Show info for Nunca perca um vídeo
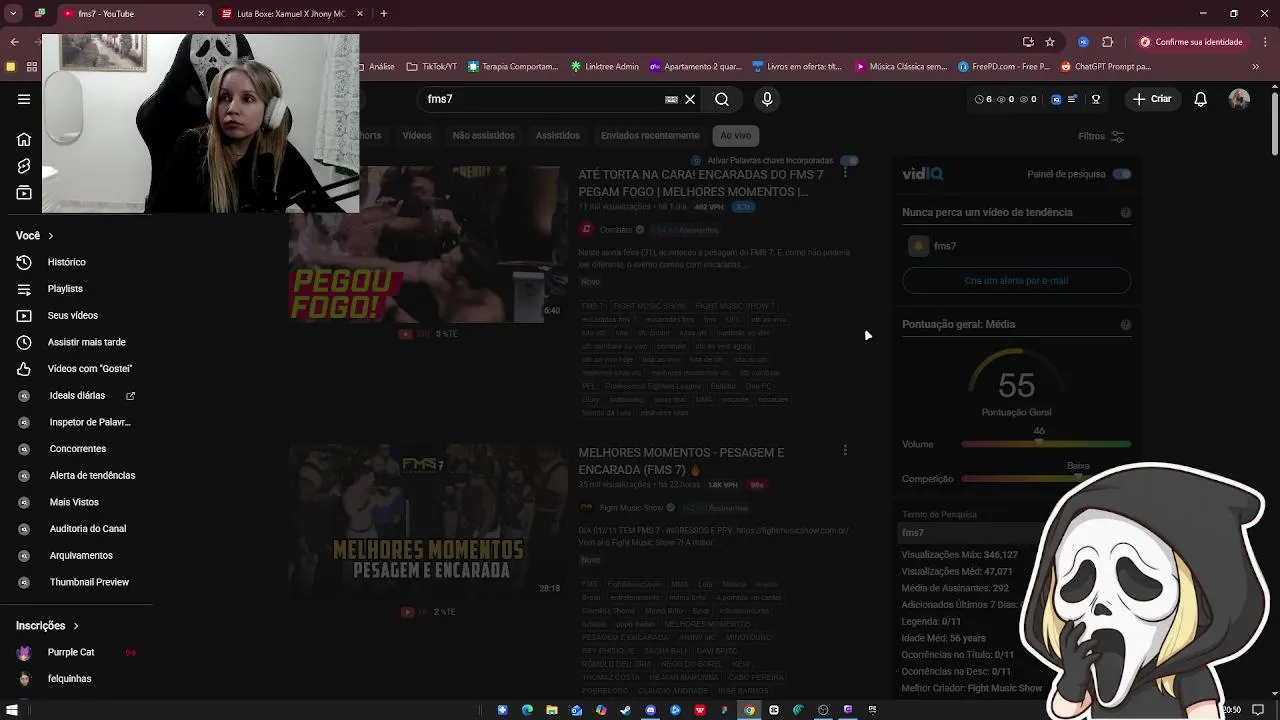 [x=1126, y=212]
